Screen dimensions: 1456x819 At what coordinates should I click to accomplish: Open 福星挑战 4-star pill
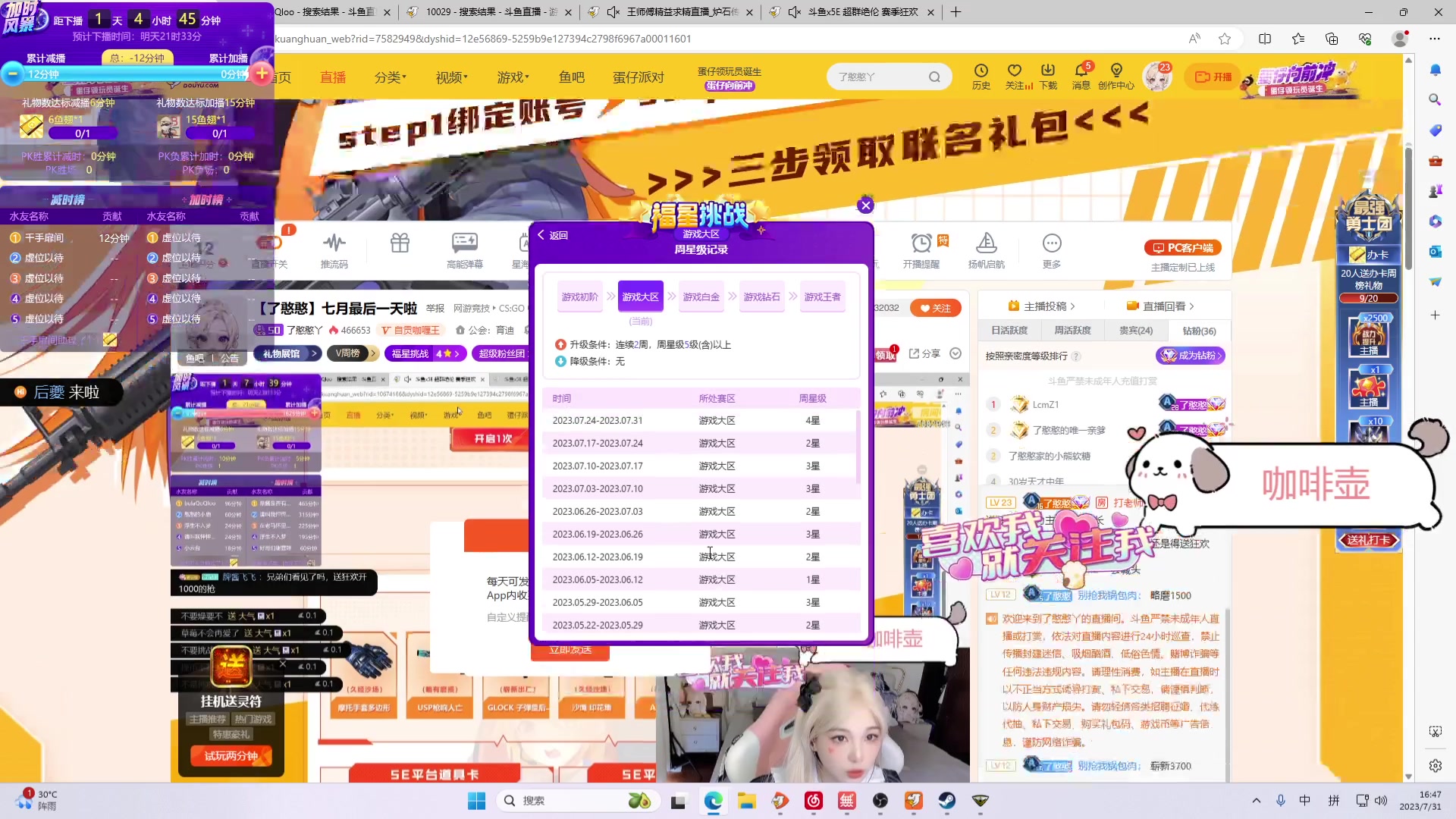click(x=425, y=353)
